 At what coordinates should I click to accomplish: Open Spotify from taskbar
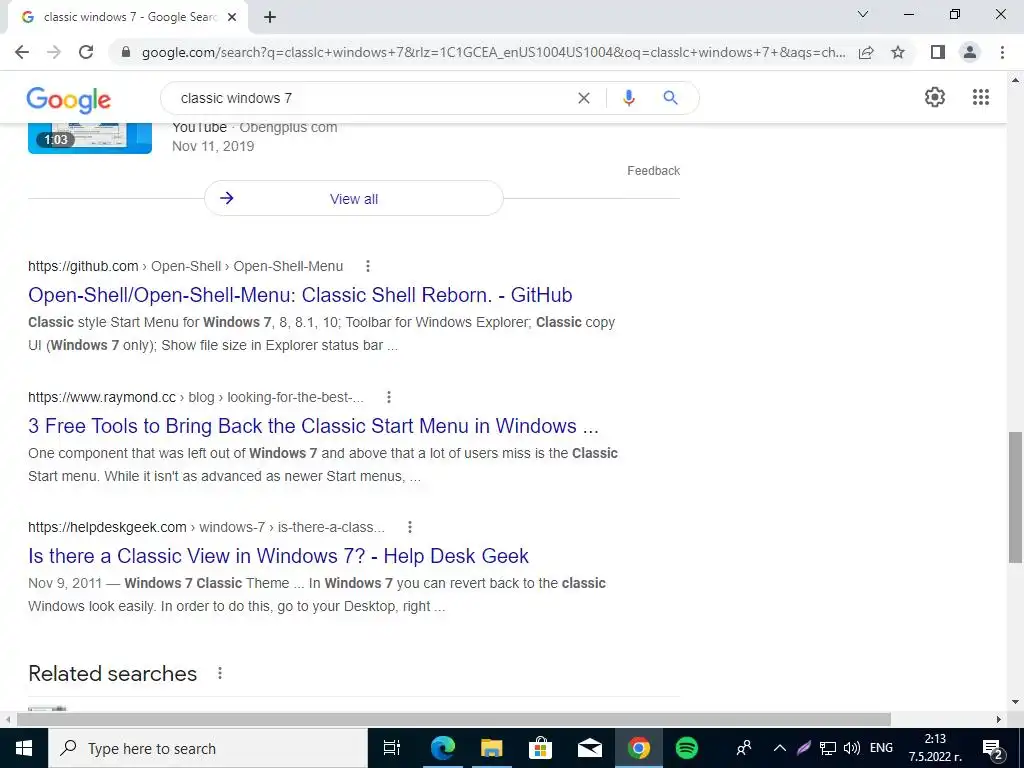click(x=686, y=748)
